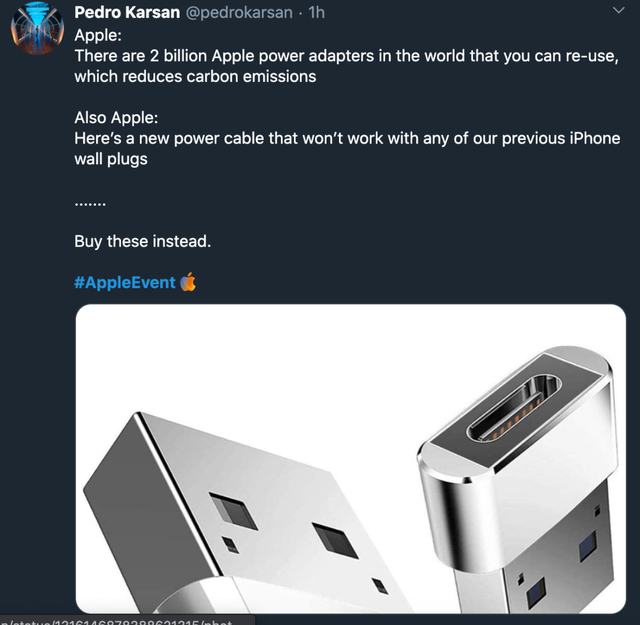Open the #AppleEvent hashtag
The image size is (640, 625).
click(x=125, y=282)
